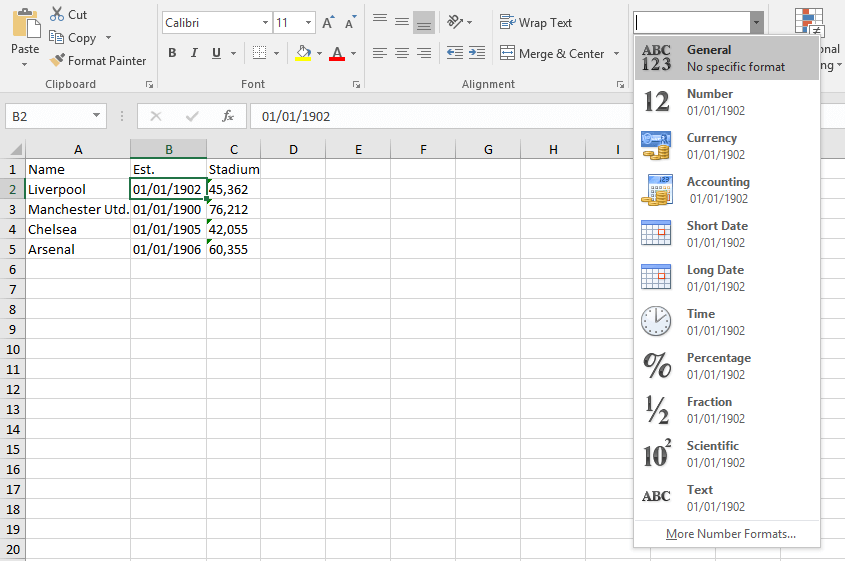Click the Select All corner triangle
Viewport: 845px width, 561px height.
click(15, 149)
